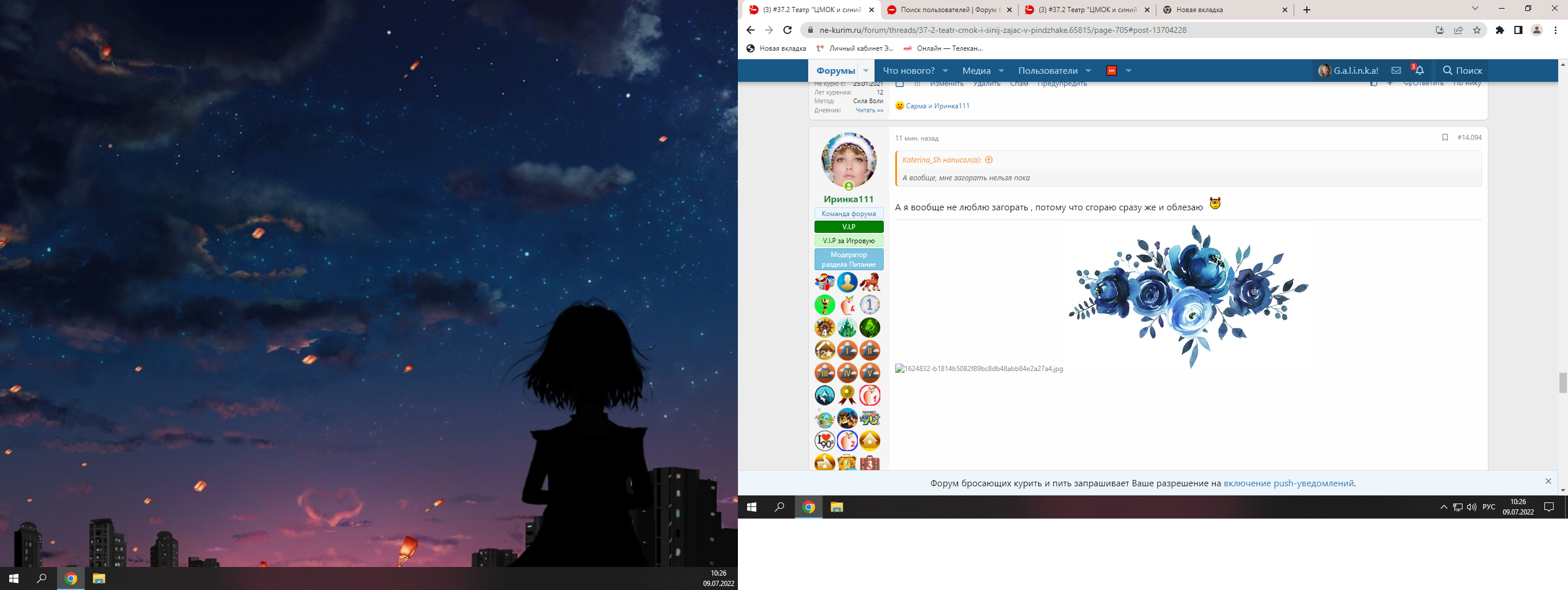Viewport: 1568px width, 590px height.
Task: Expand the Медиа dropdown arrow
Action: tap(1001, 70)
